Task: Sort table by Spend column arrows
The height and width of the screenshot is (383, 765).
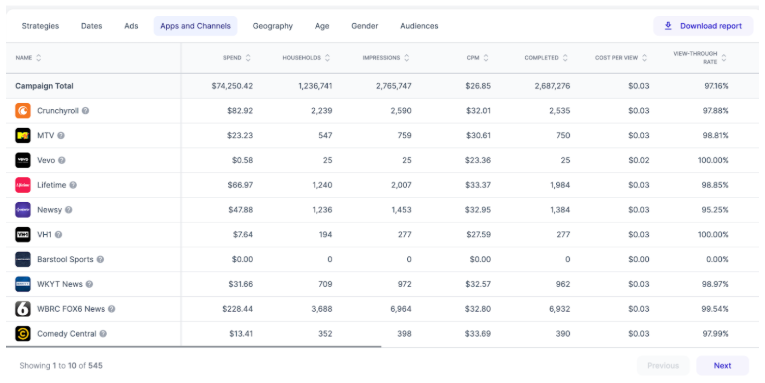Action: click(248, 58)
